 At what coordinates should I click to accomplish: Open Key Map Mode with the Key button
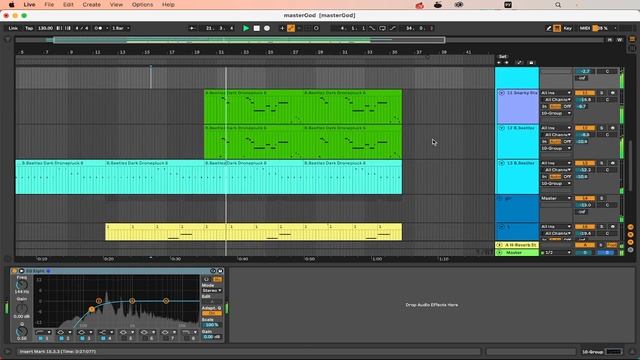point(567,28)
